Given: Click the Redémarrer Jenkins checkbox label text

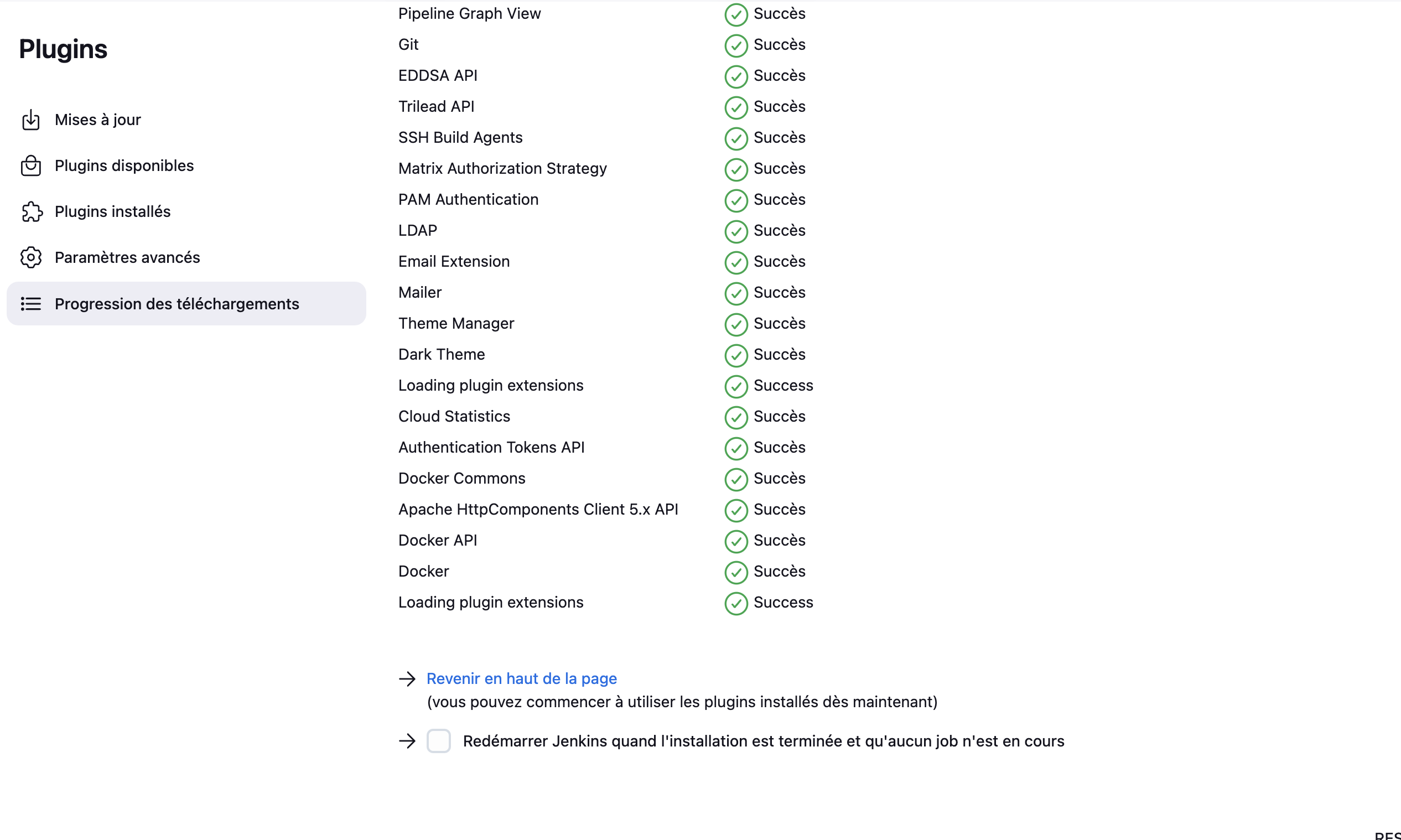Looking at the screenshot, I should pos(764,741).
